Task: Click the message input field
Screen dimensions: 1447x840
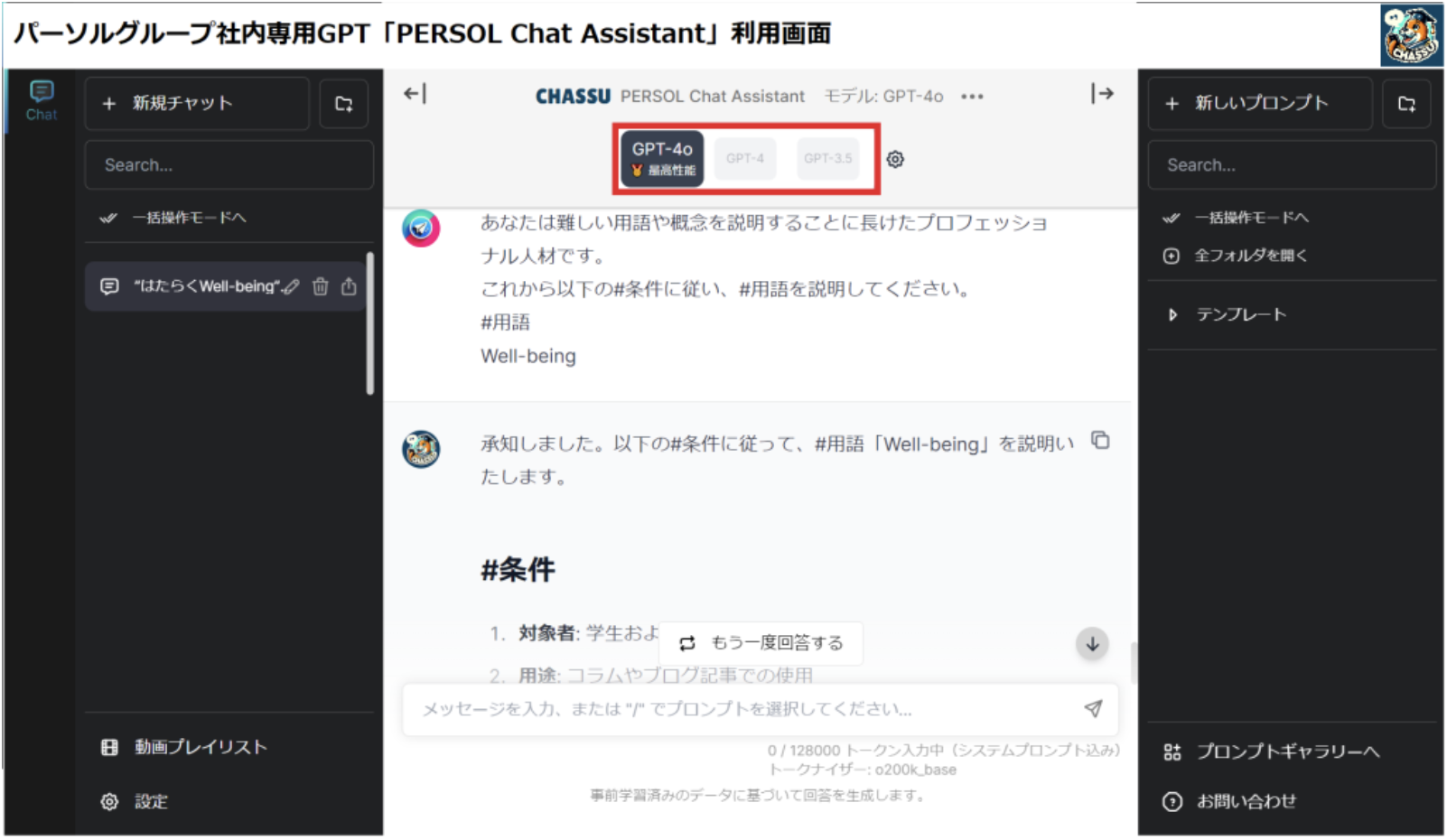Action: (x=741, y=709)
